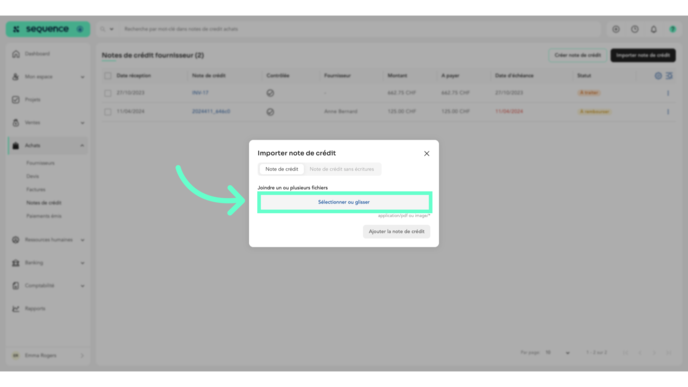Click the clock history icon in header
This screenshot has width=688, height=387.
[x=634, y=29]
